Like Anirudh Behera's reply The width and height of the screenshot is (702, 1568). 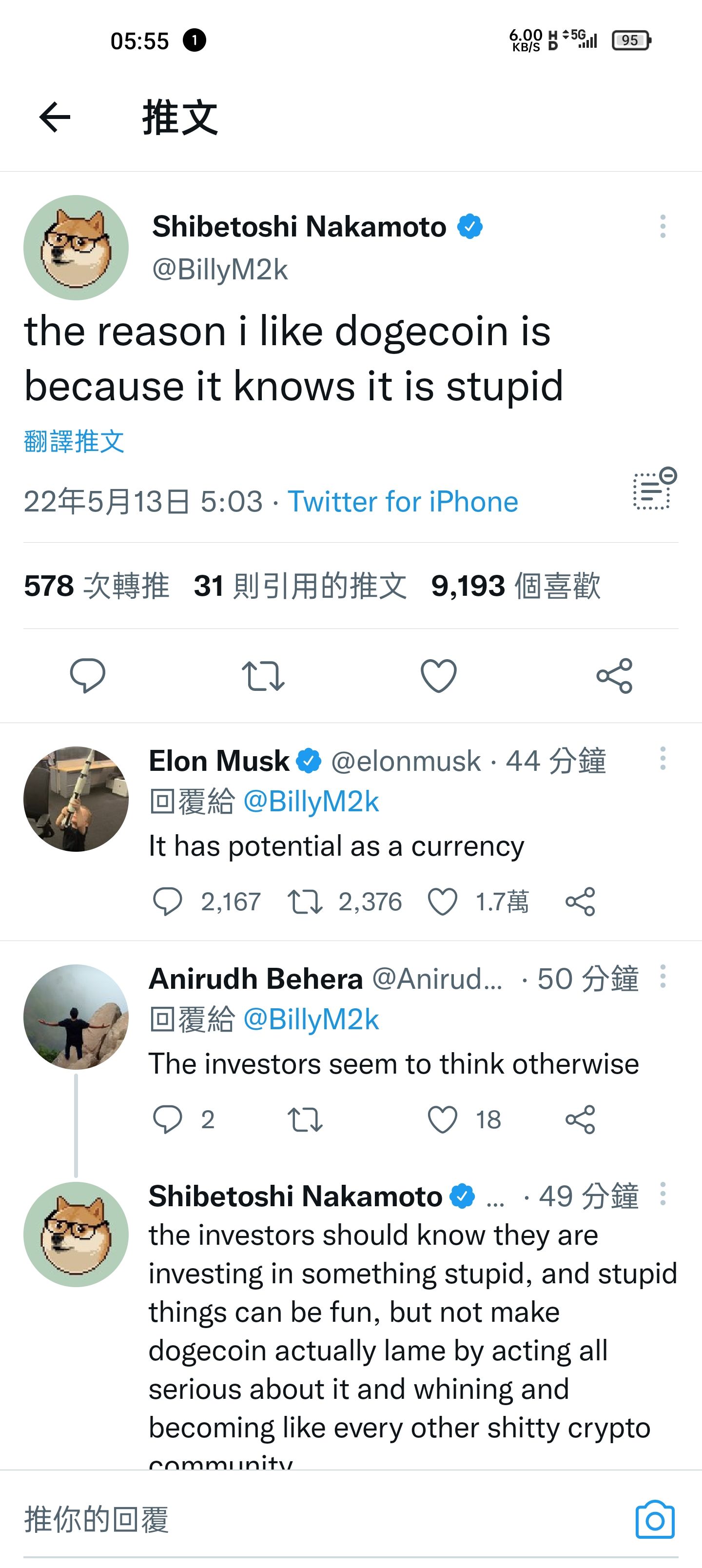(443, 1119)
